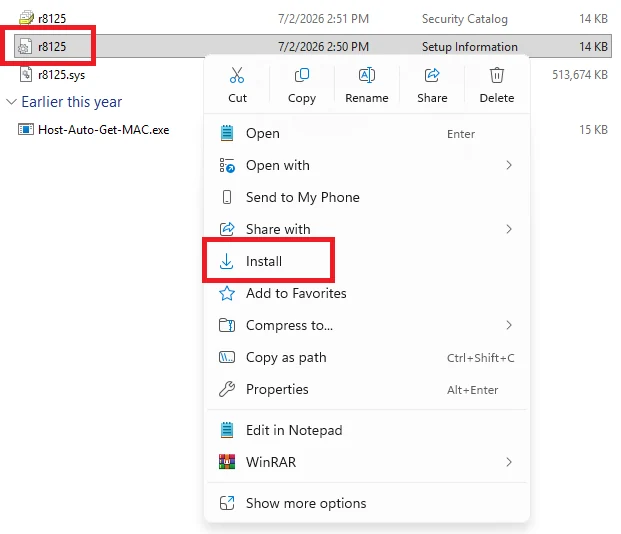
Task: Click the 7/2/2026 2:50 PM date cell
Action: tap(323, 47)
